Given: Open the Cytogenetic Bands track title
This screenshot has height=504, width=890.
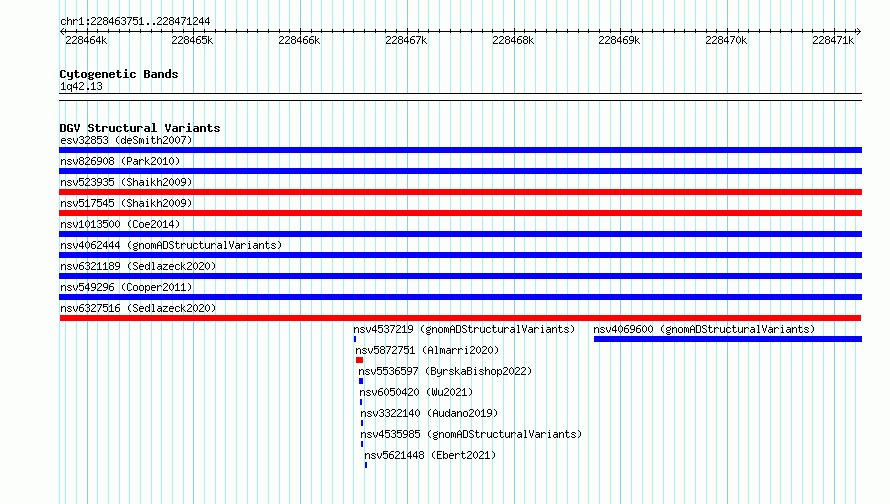Looking at the screenshot, I should click(119, 74).
